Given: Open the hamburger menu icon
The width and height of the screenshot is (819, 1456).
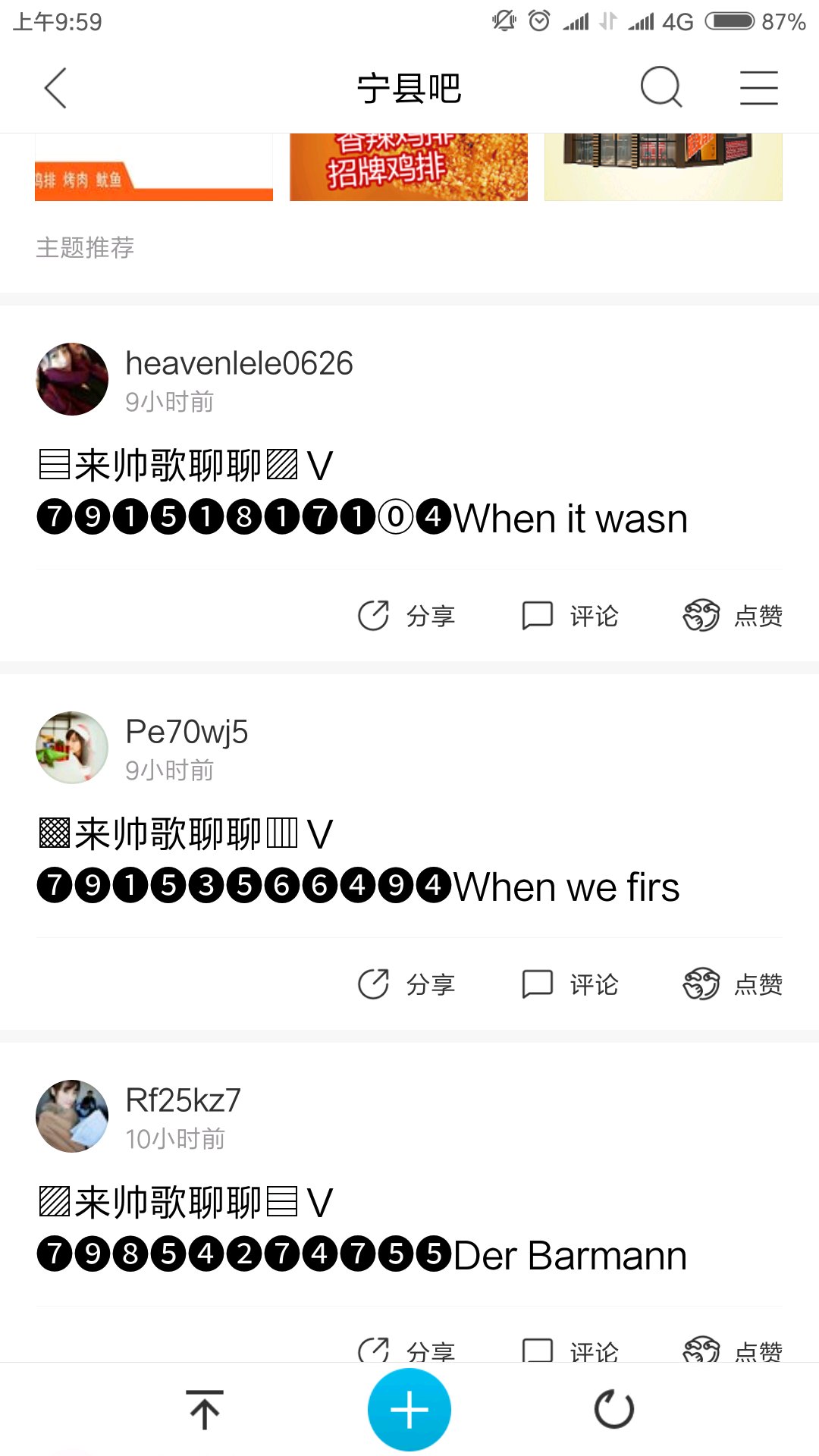Looking at the screenshot, I should 759,88.
